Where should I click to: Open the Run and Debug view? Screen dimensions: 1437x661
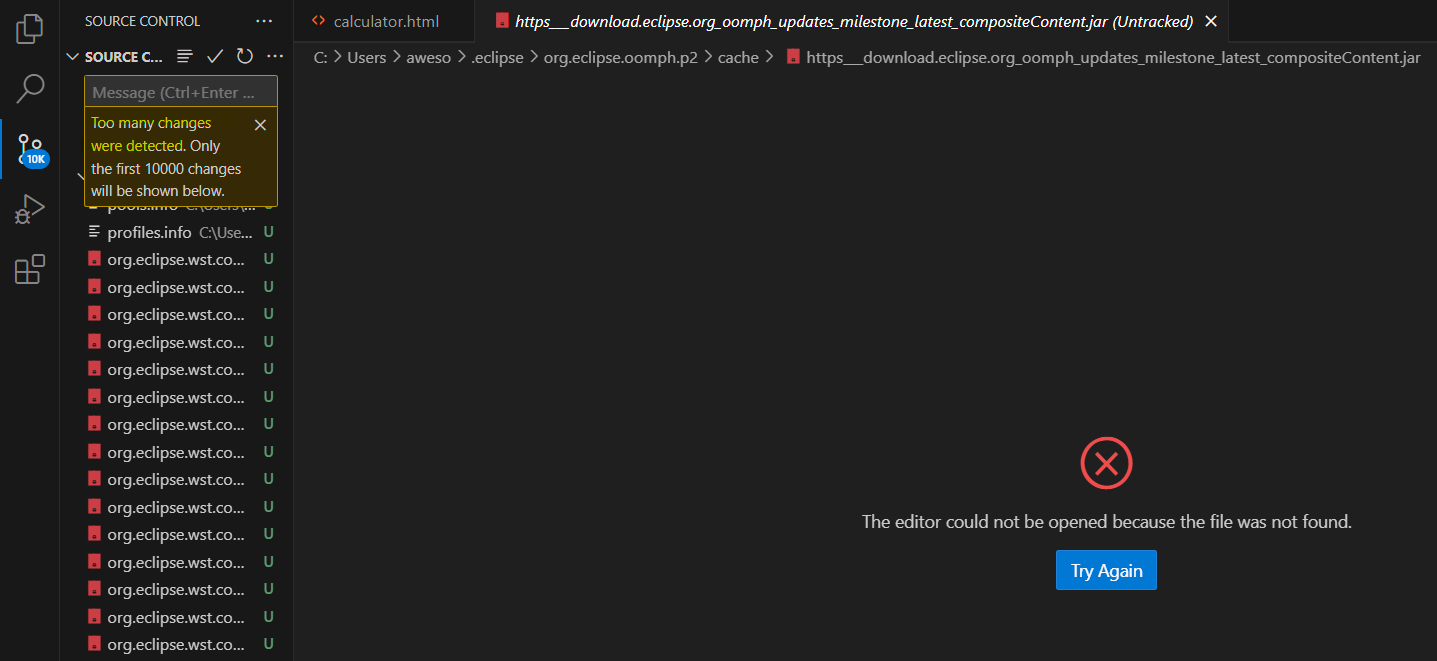point(30,209)
